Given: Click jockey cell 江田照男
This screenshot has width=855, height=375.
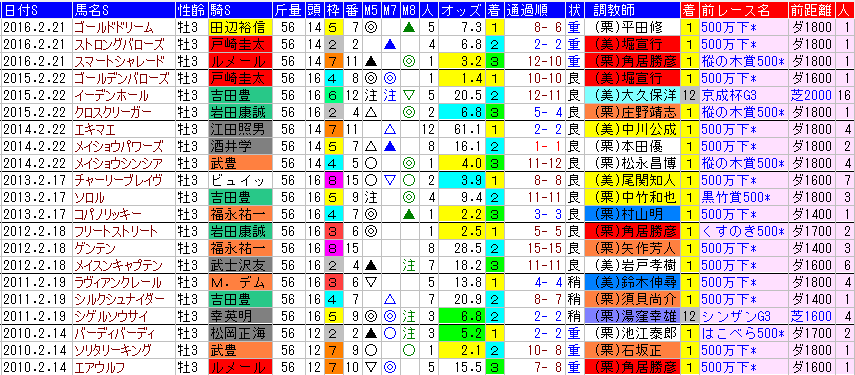Looking at the screenshot, I should coord(239,130).
